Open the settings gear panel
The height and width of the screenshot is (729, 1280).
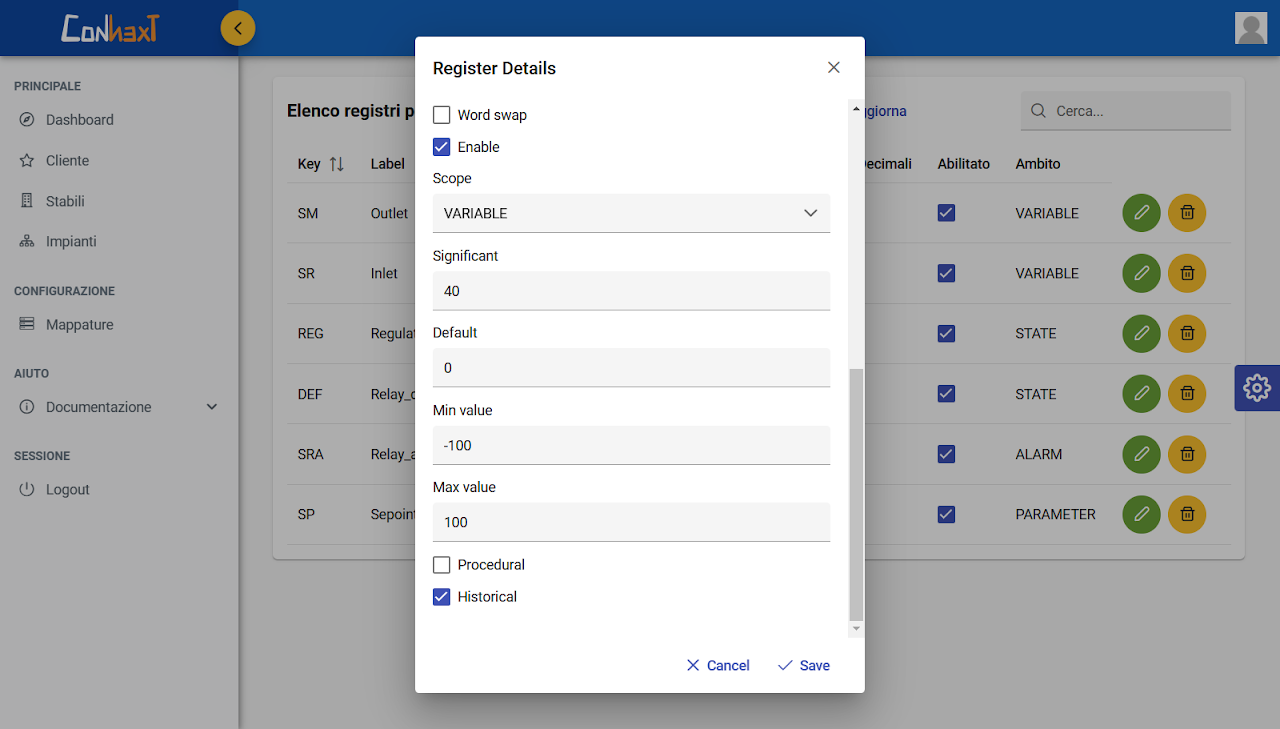(1257, 388)
